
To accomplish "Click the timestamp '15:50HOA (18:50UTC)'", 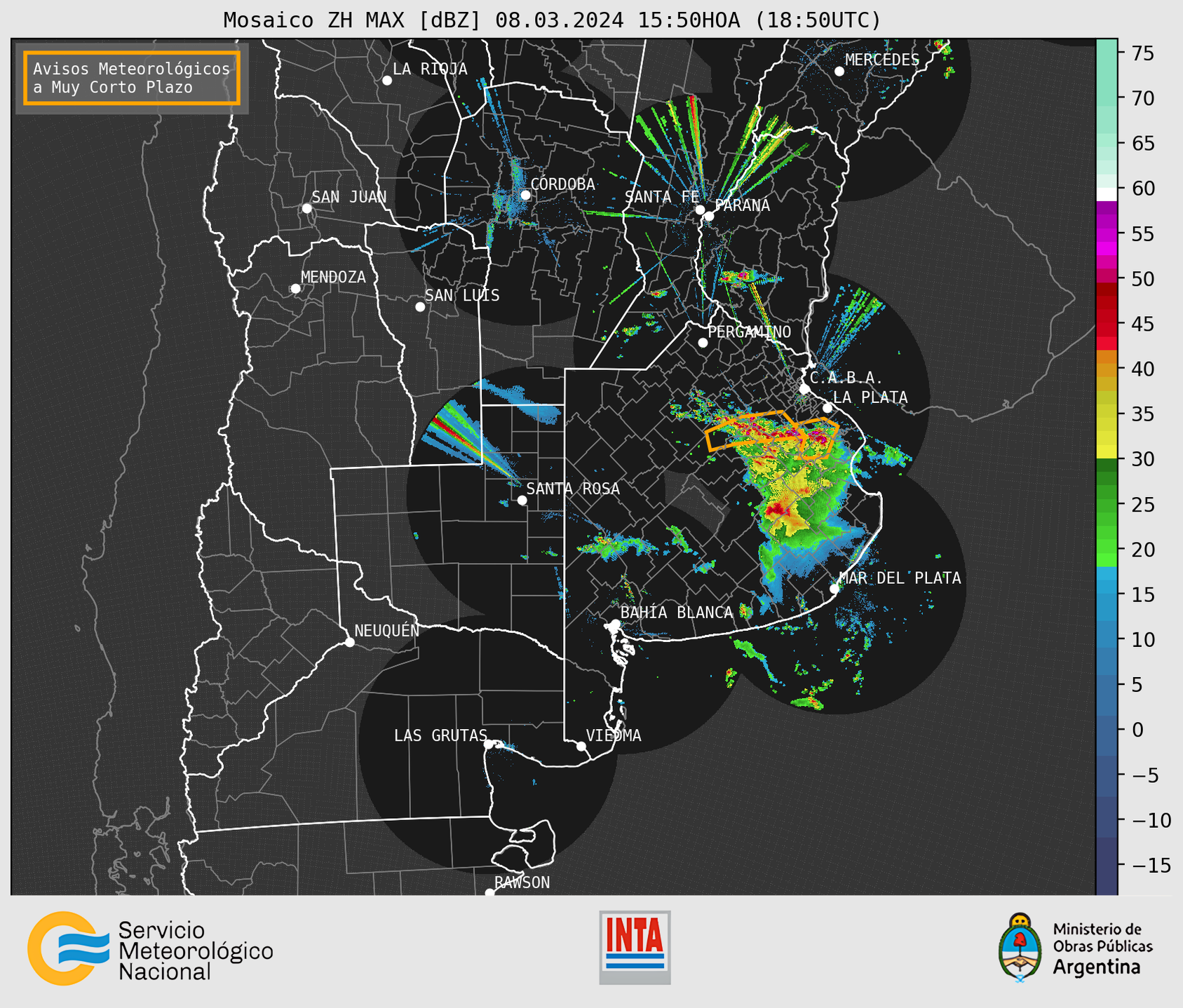I will [x=759, y=20].
